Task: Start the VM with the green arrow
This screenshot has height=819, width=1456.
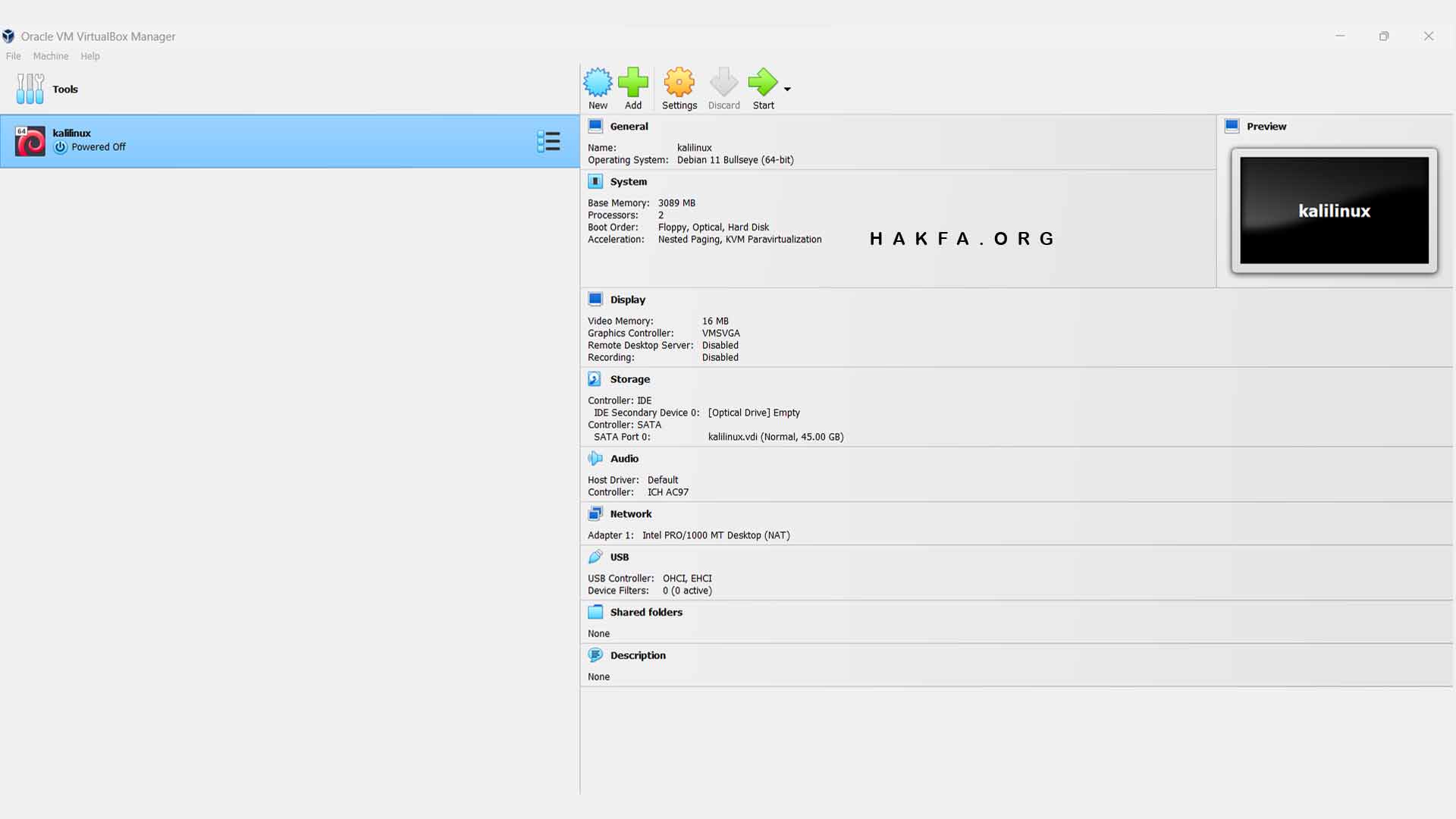Action: point(763,82)
